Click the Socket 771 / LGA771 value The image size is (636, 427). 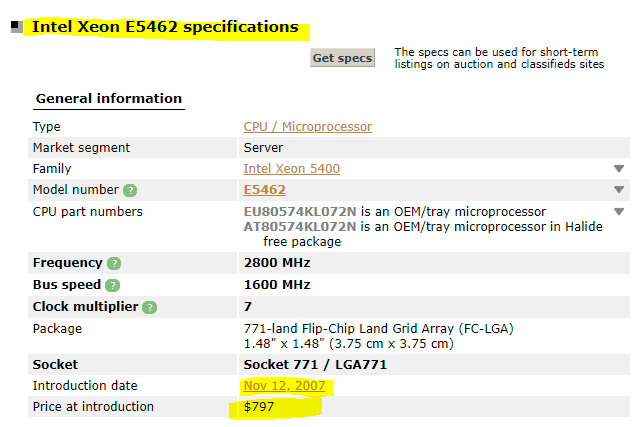click(x=313, y=365)
